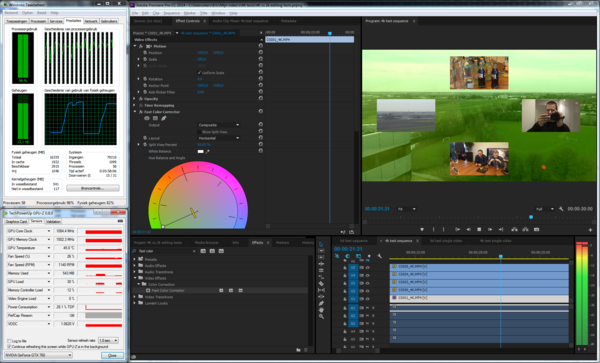Switch to the Metadata tab
The height and width of the screenshot is (363, 600).
(x=289, y=21)
